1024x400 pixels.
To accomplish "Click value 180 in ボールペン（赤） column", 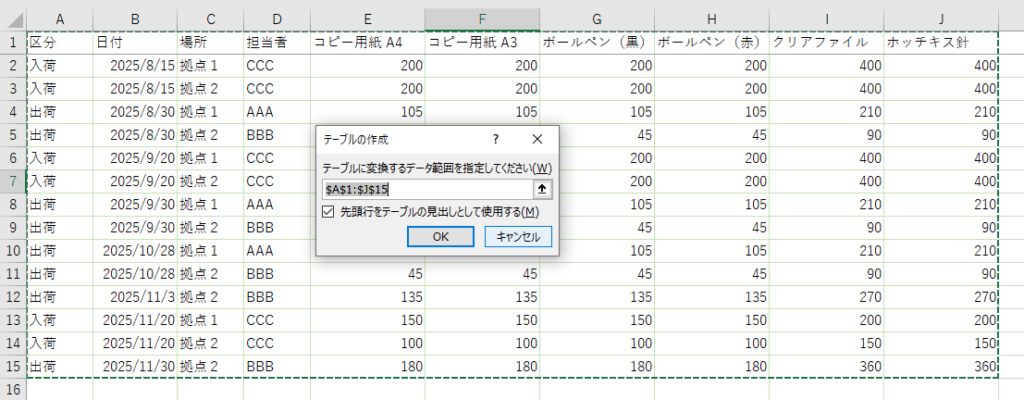I will click(711, 366).
